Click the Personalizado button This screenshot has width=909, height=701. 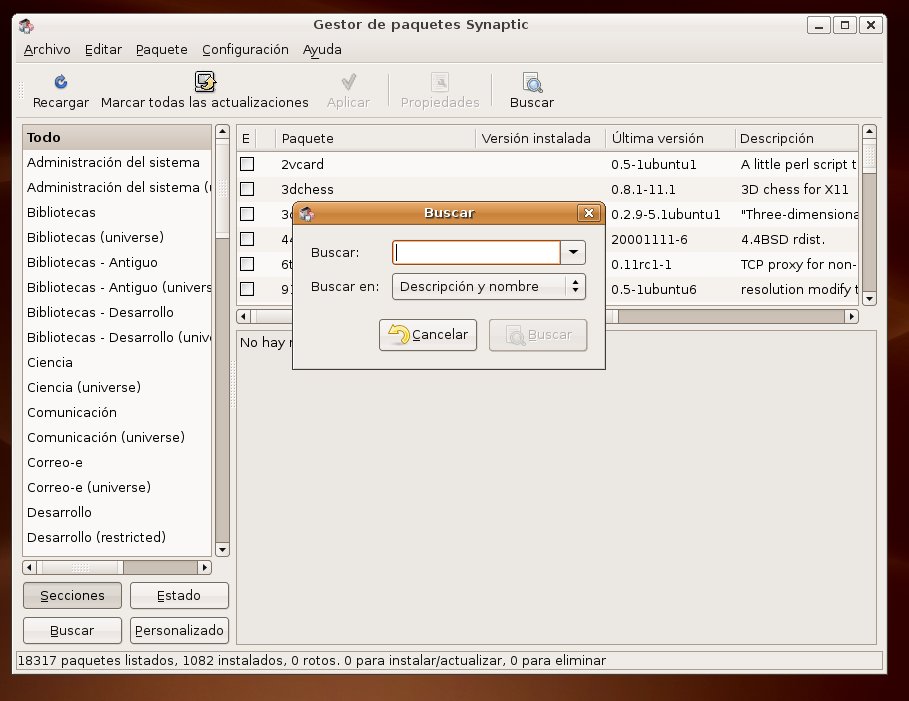[179, 630]
